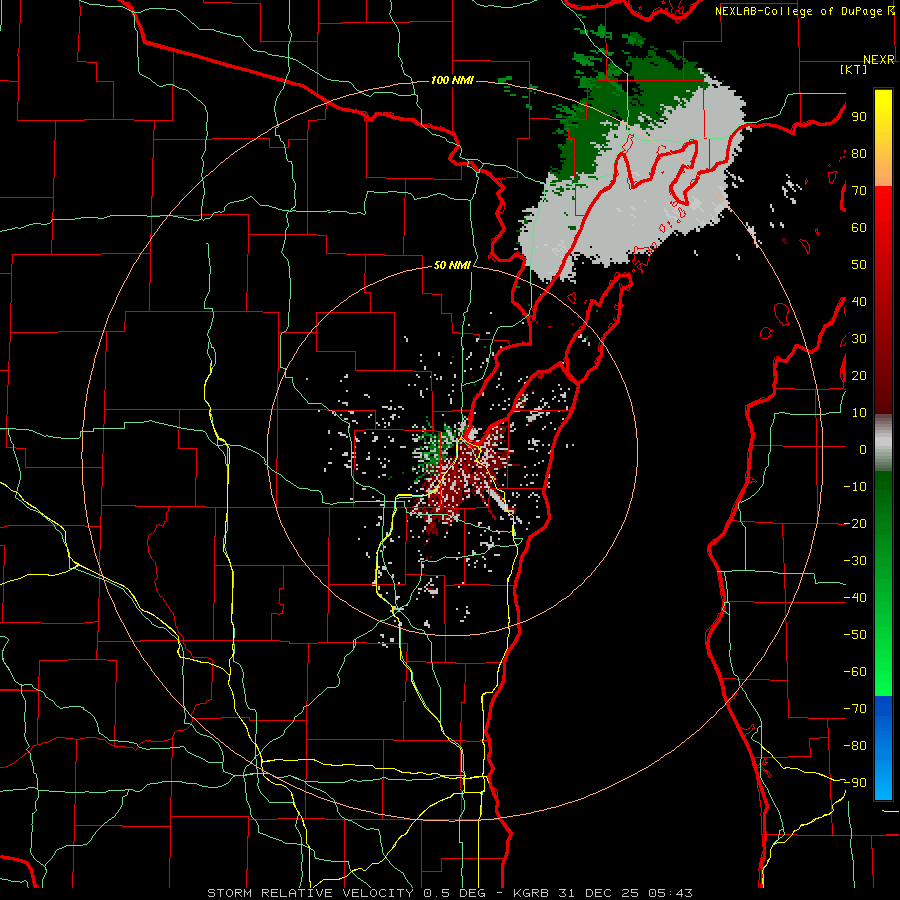900x900 pixels.
Task: Click the positive "60" velocity scale value
Action: pyautogui.click(x=859, y=228)
